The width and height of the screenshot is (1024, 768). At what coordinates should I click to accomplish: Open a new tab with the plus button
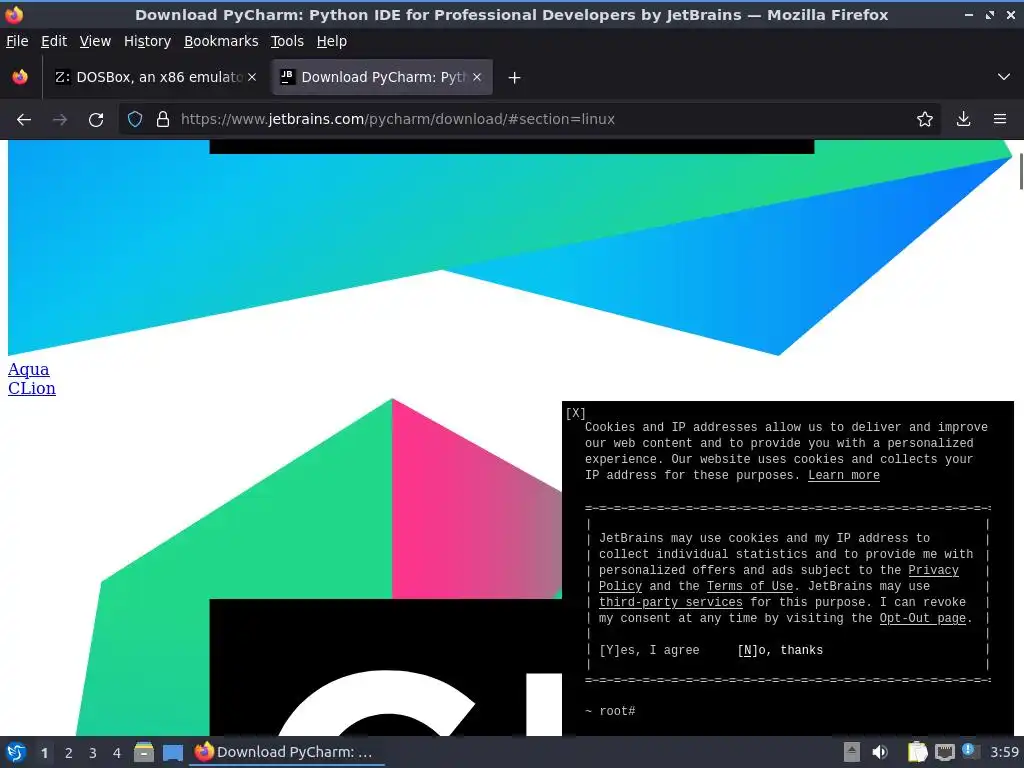pos(515,78)
